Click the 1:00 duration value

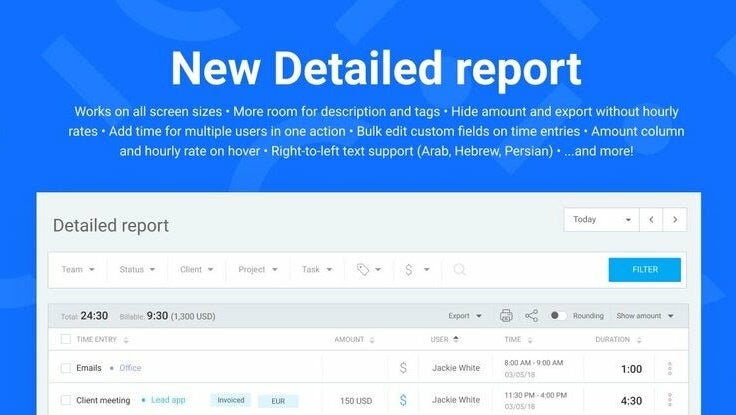pyautogui.click(x=631, y=369)
